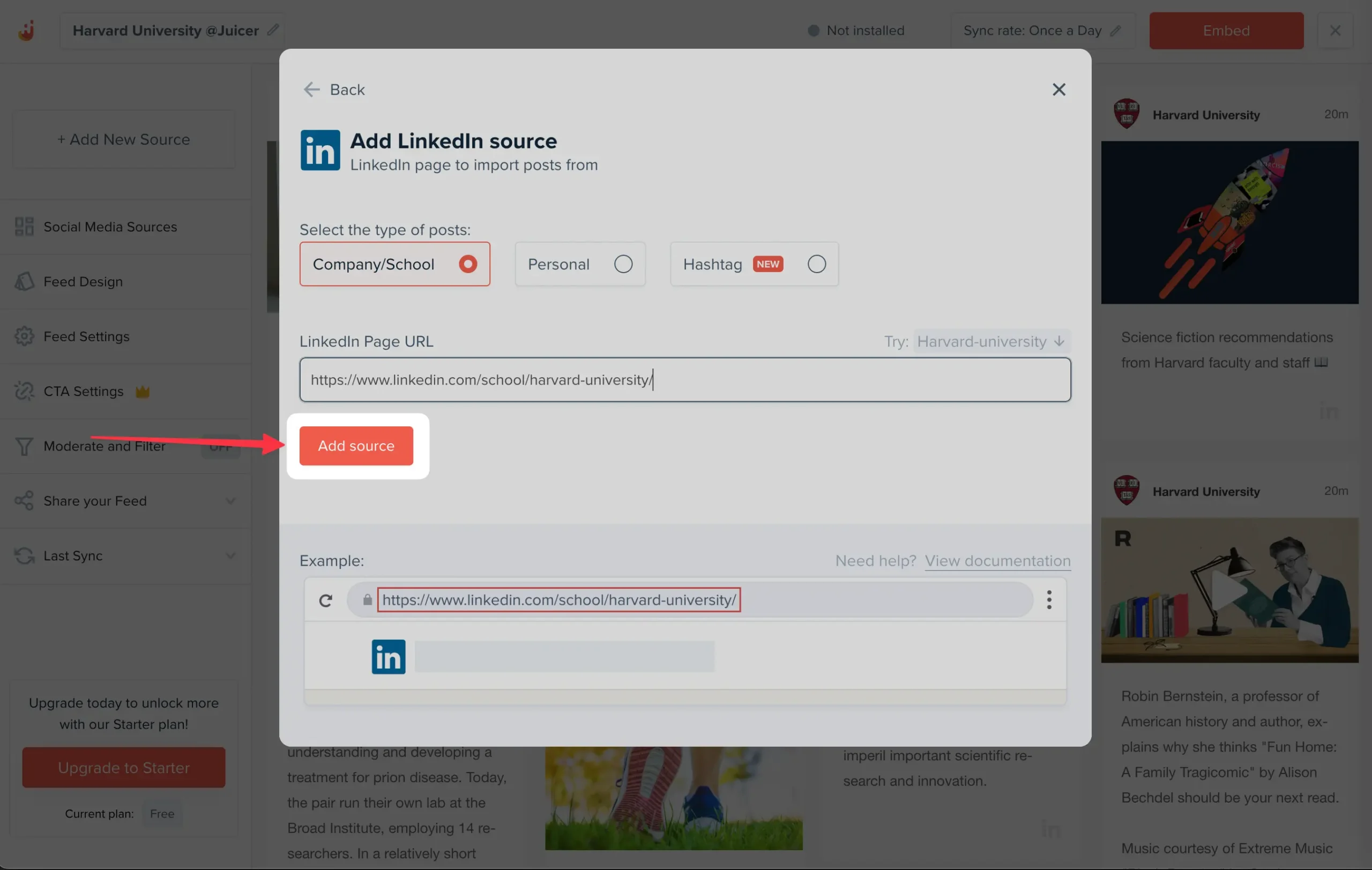Click the Feed Settings gear icon
1372x870 pixels.
24,336
